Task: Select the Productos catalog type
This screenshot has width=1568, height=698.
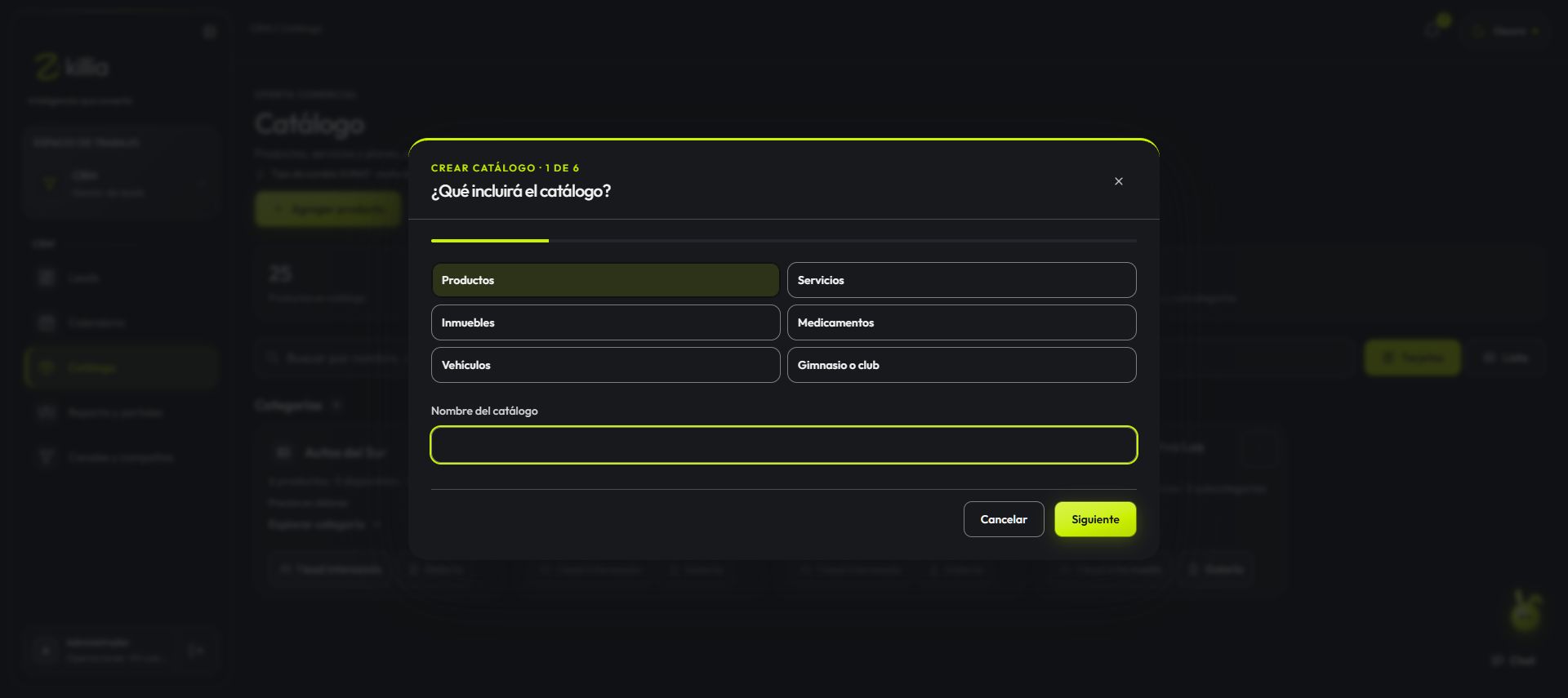Action: 605,280
